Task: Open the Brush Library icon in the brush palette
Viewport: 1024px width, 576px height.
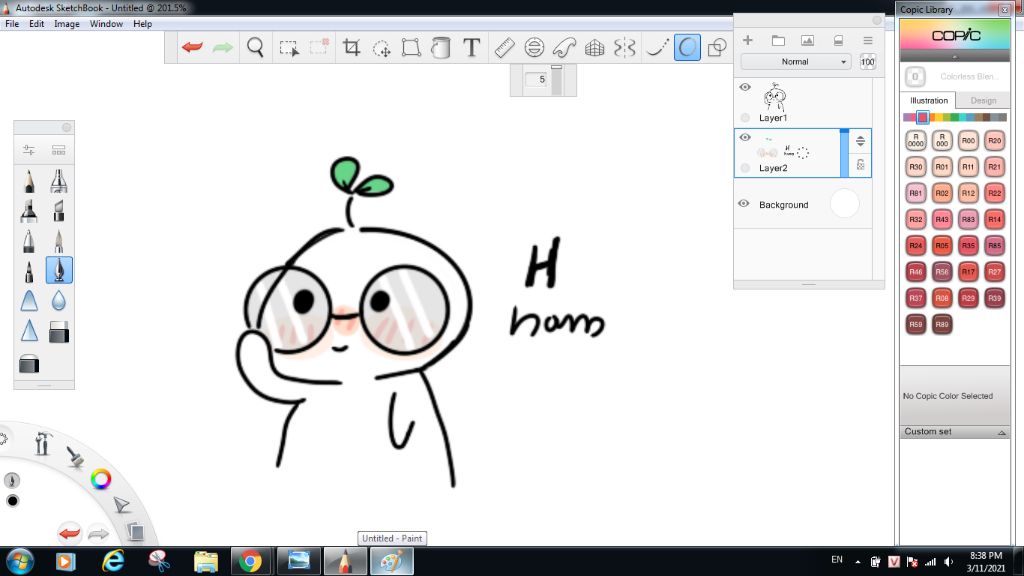Action: (x=59, y=150)
